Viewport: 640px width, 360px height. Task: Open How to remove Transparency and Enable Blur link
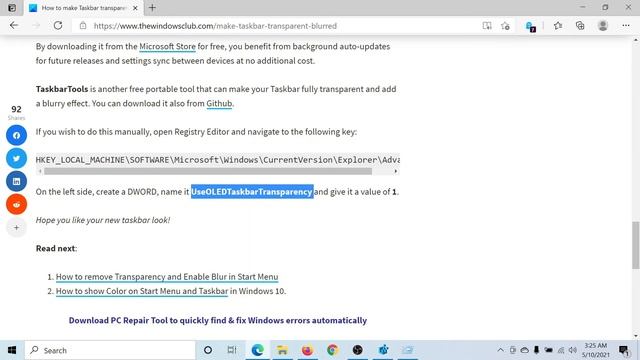pyautogui.click(x=167, y=277)
